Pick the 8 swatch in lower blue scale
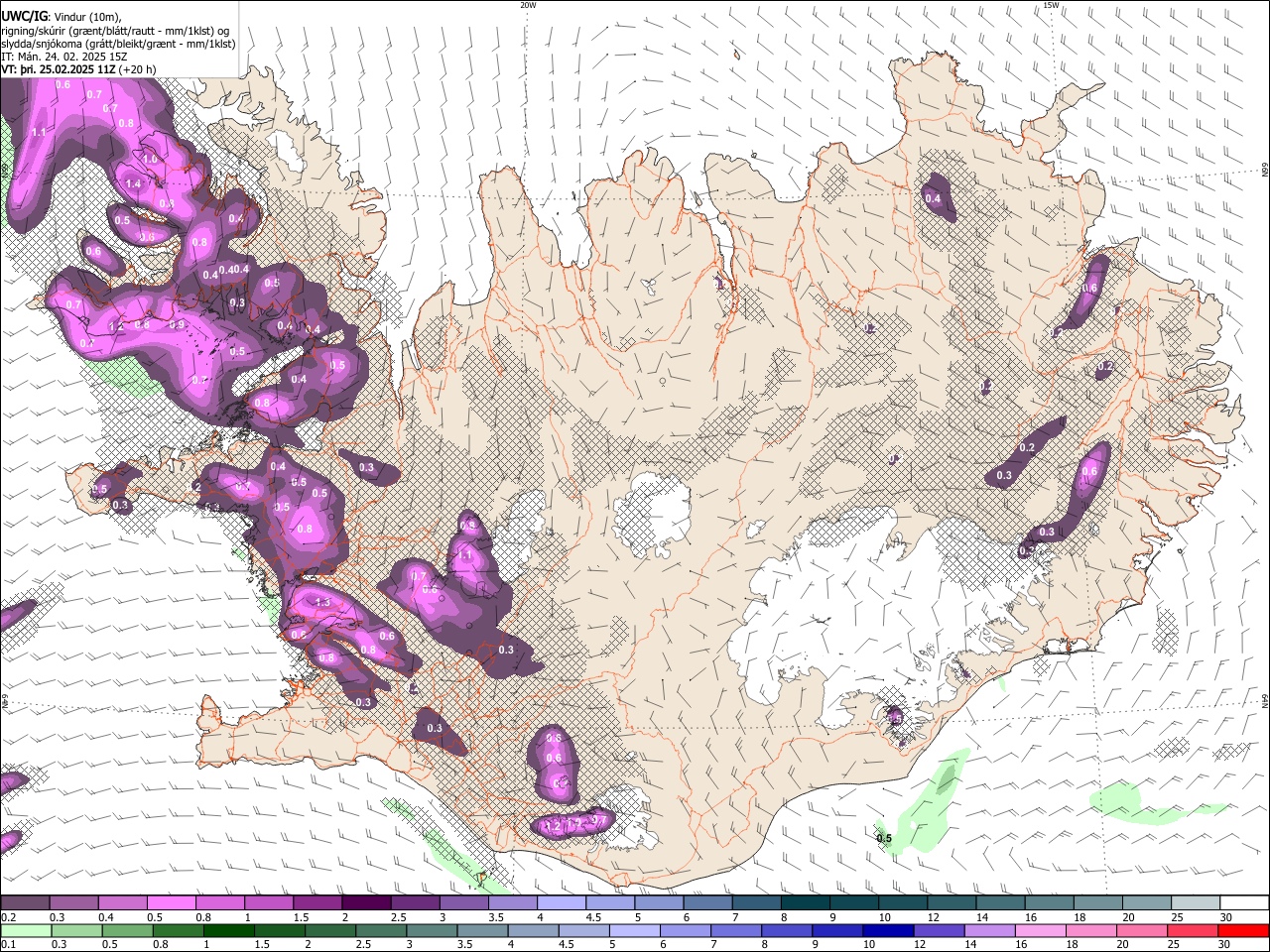Screen dimensions: 1270x952 (x=786, y=930)
